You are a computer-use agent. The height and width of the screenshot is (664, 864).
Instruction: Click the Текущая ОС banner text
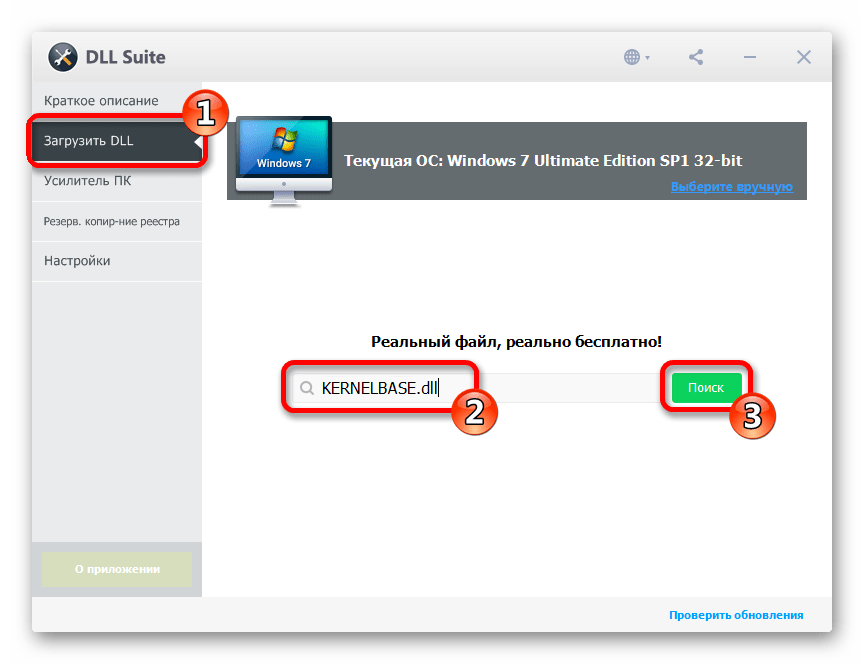[543, 160]
